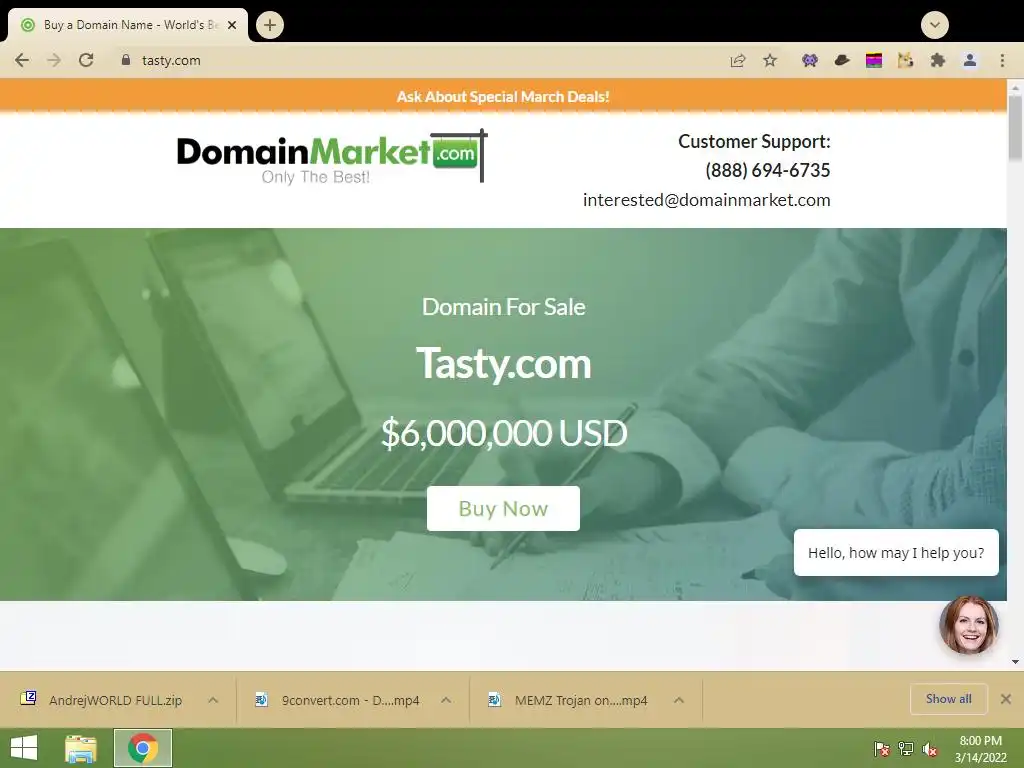Click Show all downloads button
Viewport: 1024px width, 768px height.
tap(949, 699)
